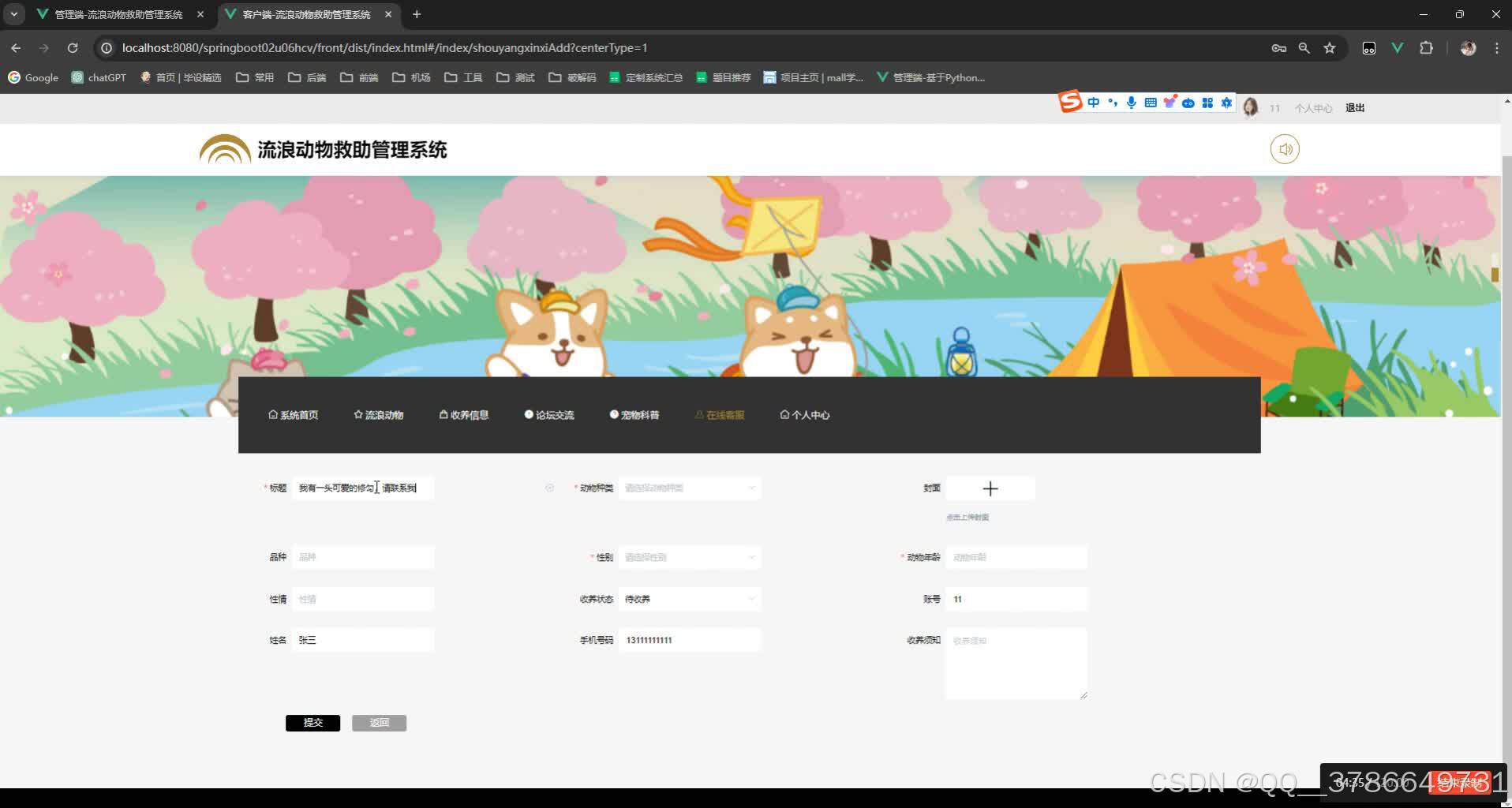Open 收养信息 nav item

[x=464, y=415]
